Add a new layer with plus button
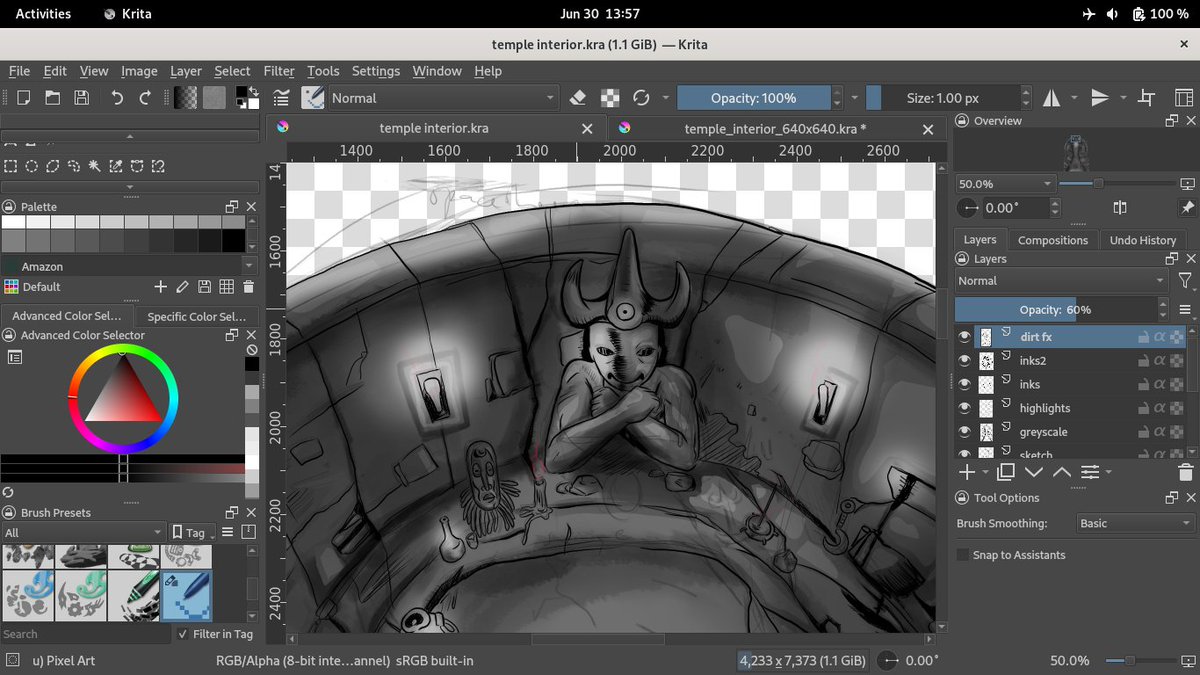 (966, 472)
